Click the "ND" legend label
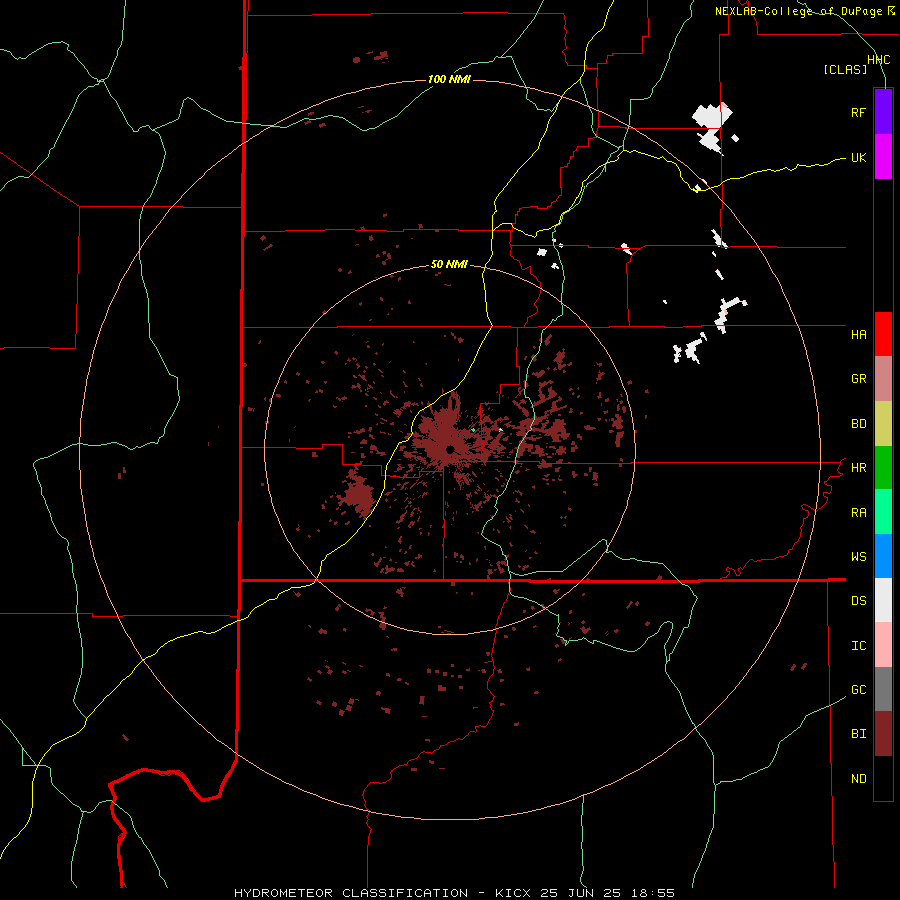 858,779
